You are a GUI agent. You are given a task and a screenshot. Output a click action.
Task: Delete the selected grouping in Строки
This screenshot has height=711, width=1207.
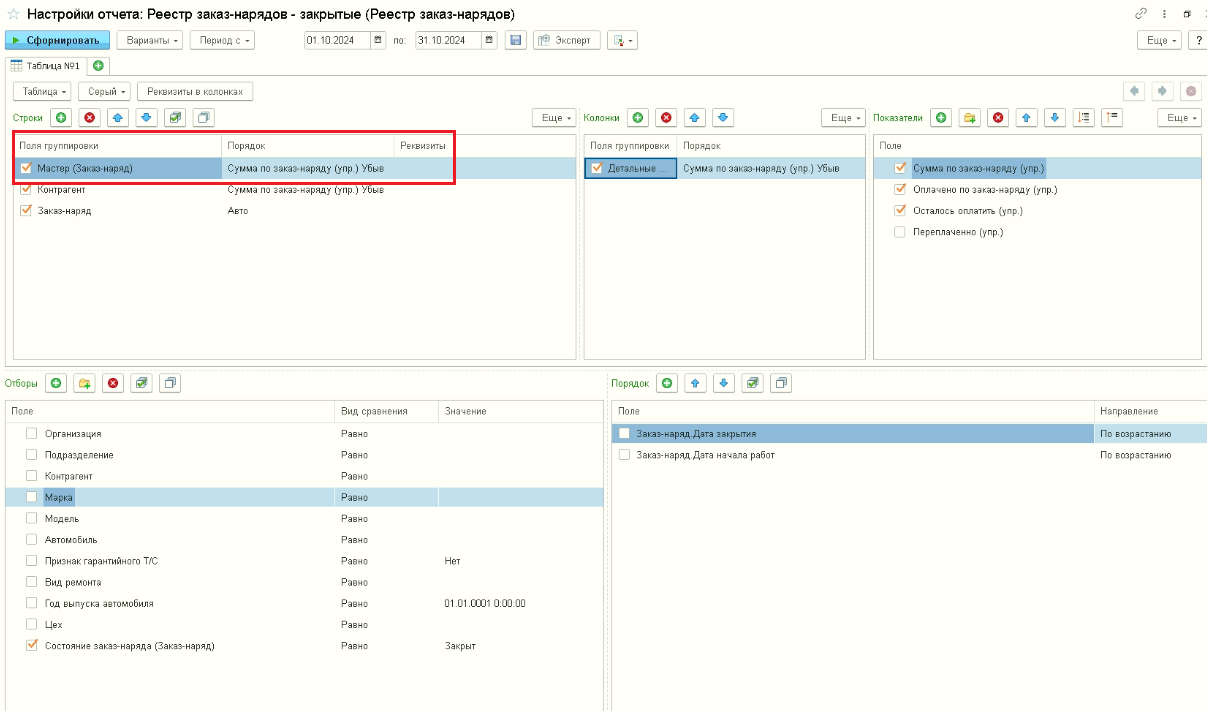tap(89, 118)
